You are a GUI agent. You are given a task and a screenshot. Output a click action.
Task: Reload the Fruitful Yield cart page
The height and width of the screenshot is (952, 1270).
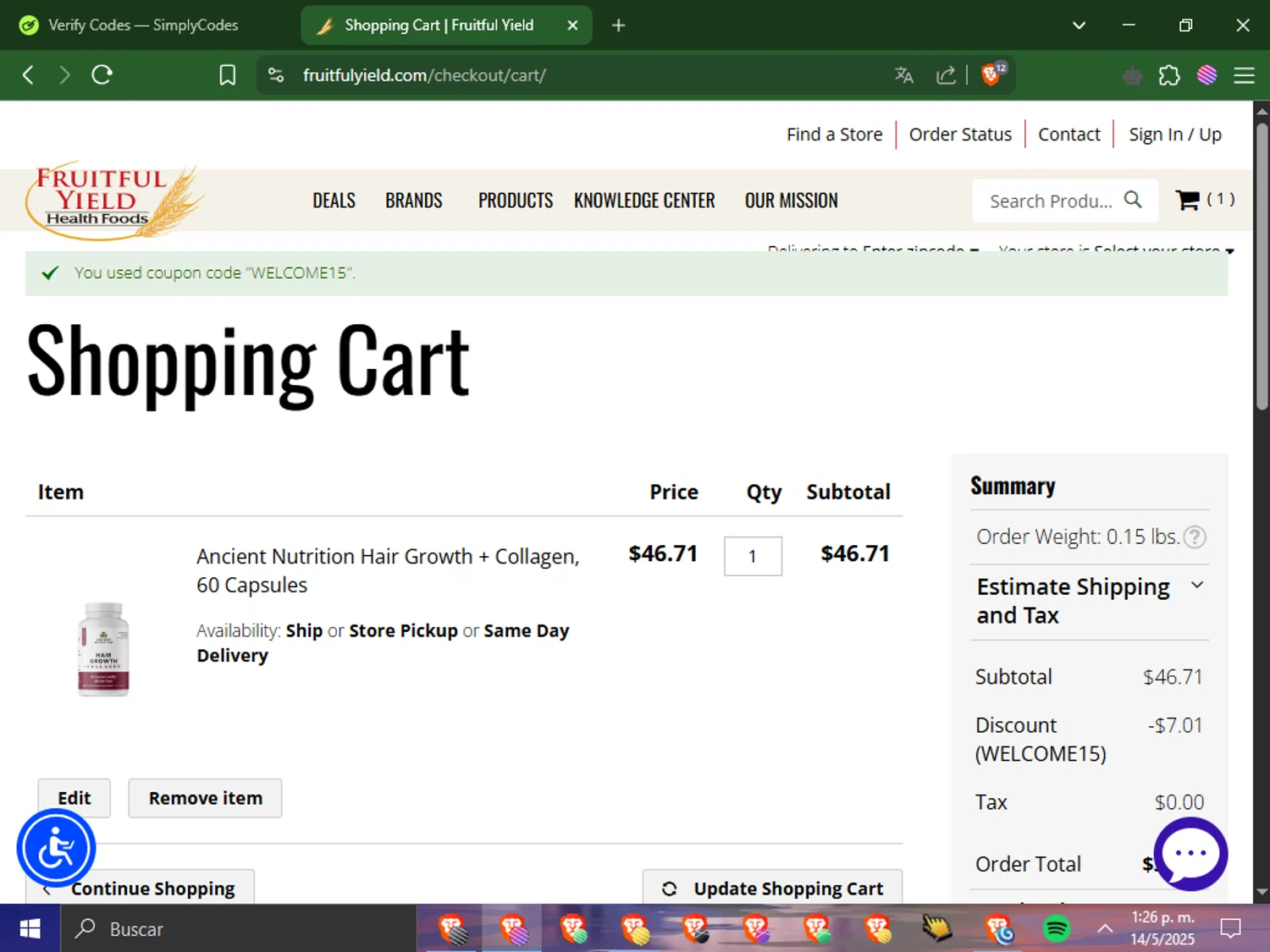(102, 75)
